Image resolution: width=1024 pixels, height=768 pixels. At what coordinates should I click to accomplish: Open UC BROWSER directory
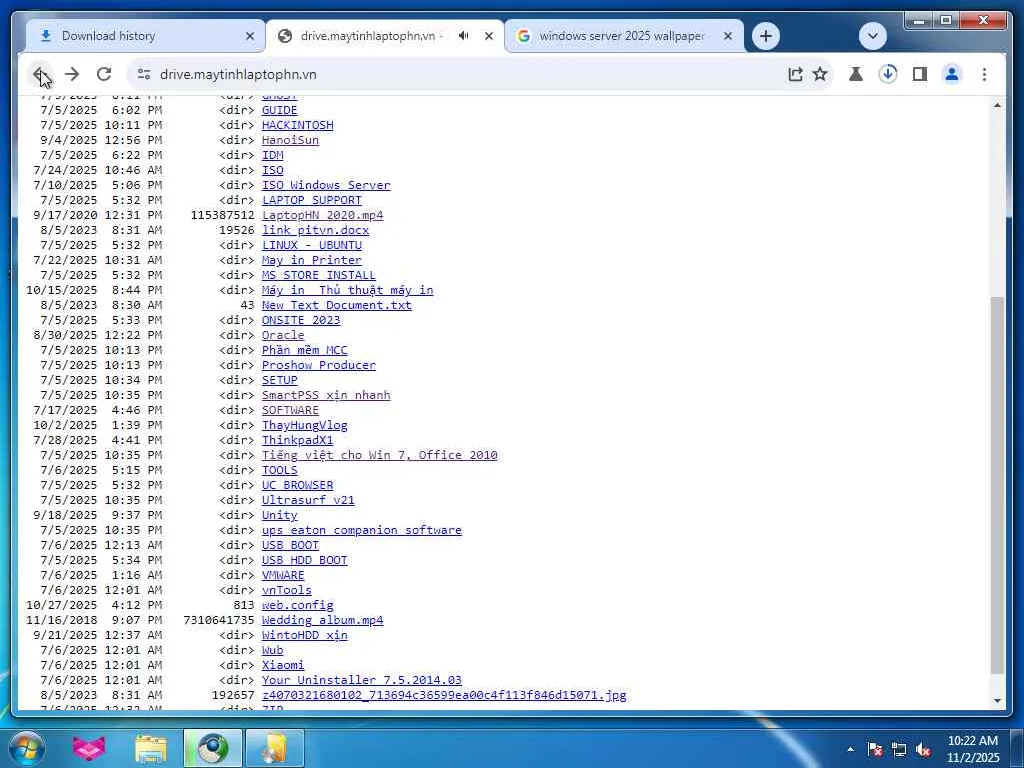297,486
